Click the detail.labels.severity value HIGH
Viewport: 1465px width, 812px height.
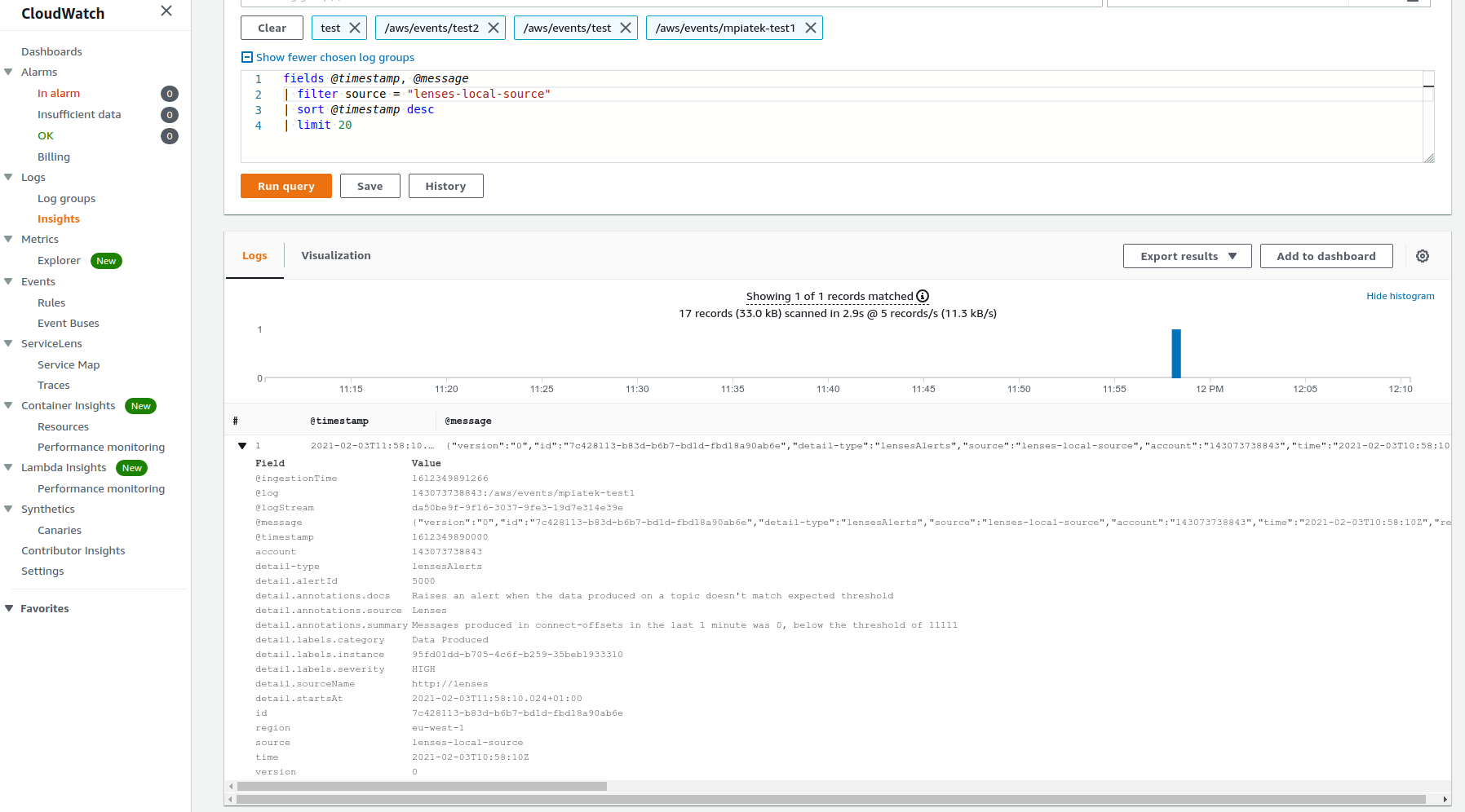coord(423,669)
